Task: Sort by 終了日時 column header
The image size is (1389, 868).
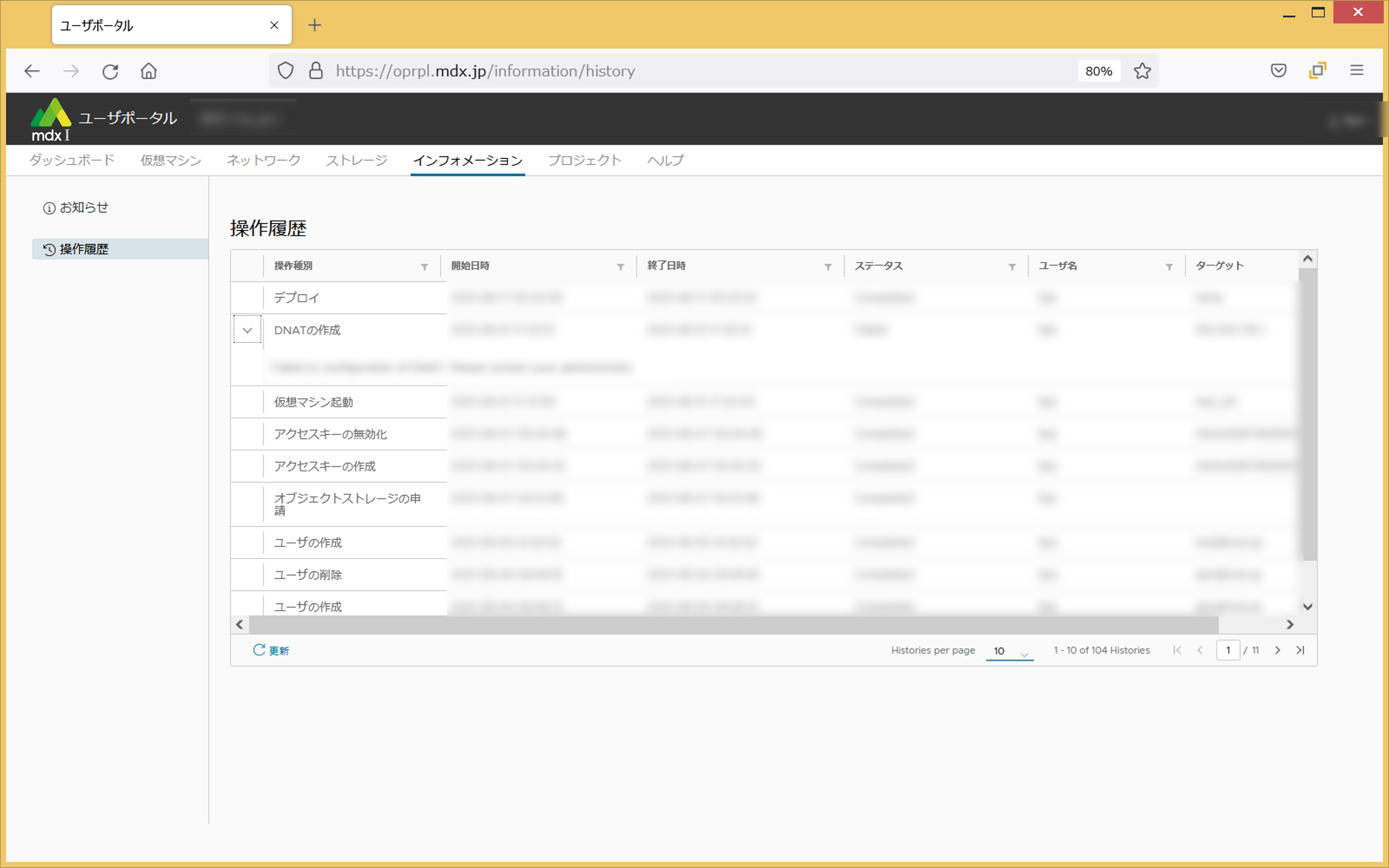Action: pos(666,265)
